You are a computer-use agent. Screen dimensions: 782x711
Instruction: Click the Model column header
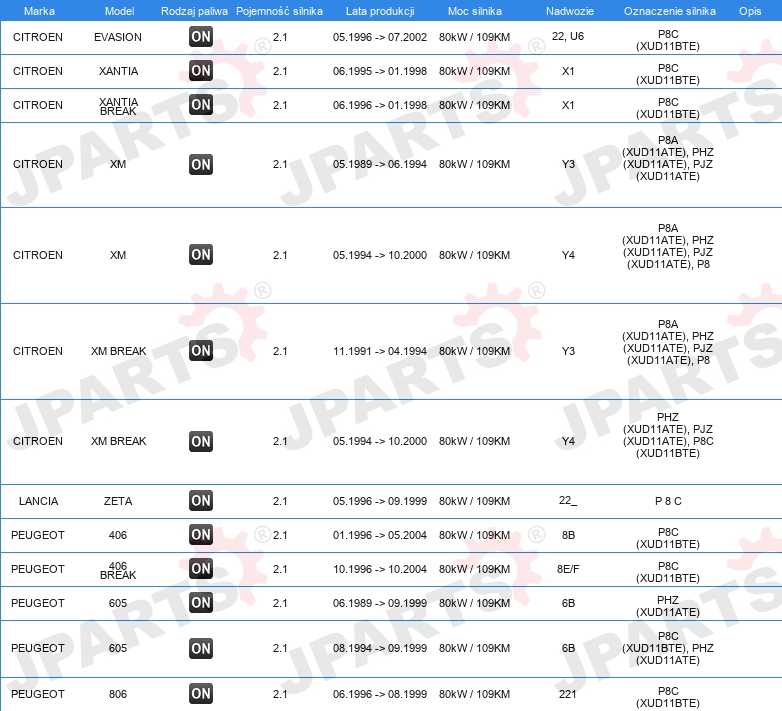point(119,11)
